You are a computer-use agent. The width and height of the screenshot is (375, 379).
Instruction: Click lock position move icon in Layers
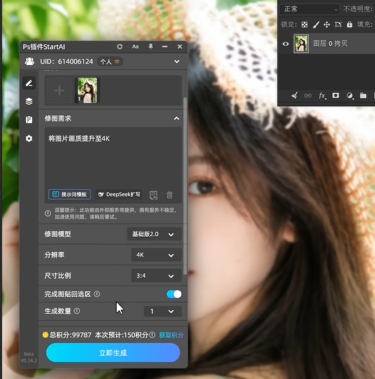point(327,25)
